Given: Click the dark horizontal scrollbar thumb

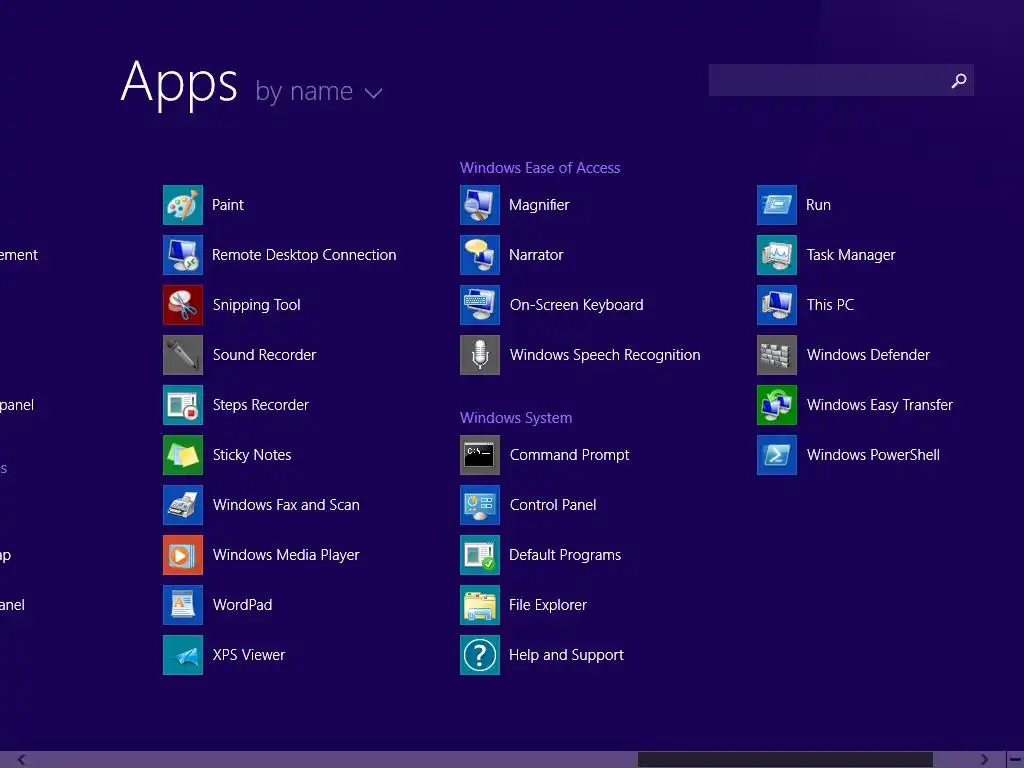Looking at the screenshot, I should coord(785,760).
